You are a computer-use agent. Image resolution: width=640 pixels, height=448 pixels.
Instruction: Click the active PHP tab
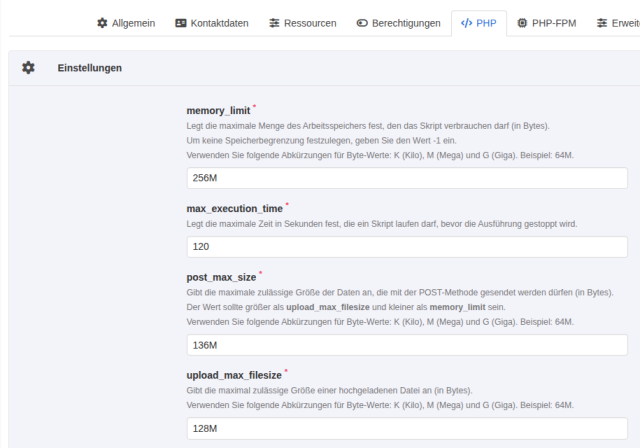click(479, 23)
